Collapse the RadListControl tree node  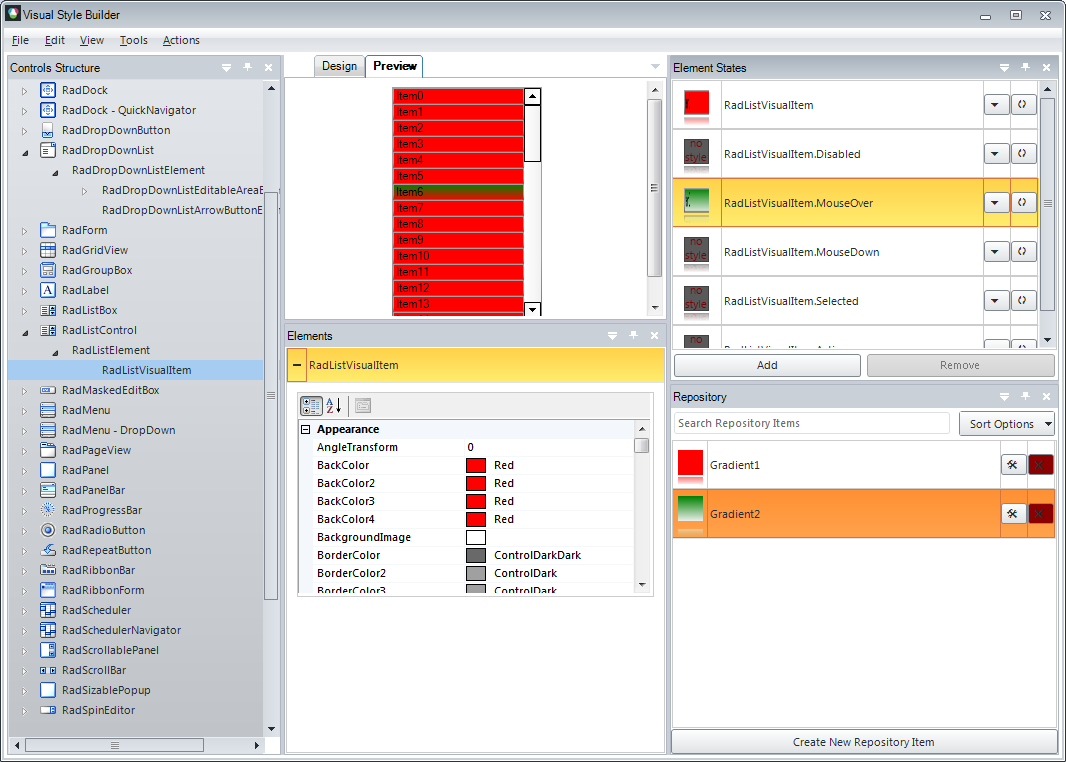pos(25,331)
